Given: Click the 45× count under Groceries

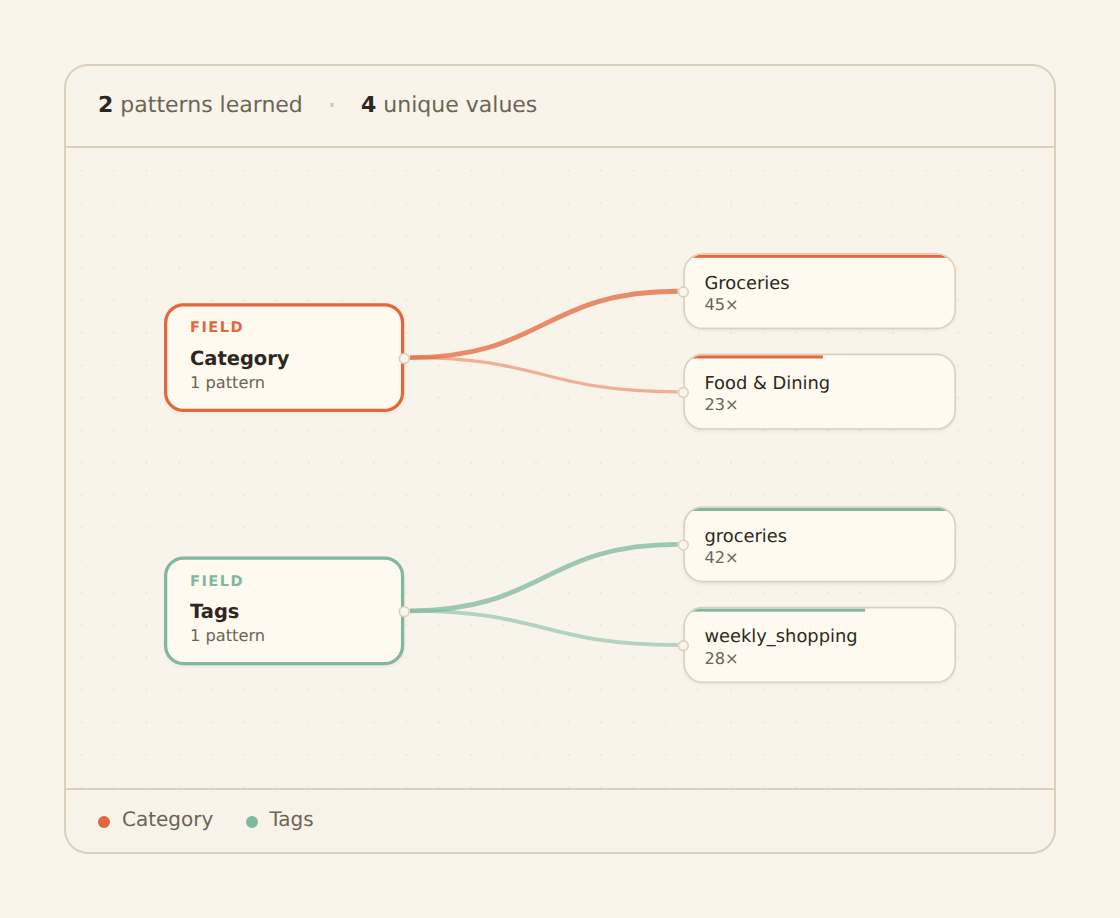Looking at the screenshot, I should pyautogui.click(x=721, y=304).
